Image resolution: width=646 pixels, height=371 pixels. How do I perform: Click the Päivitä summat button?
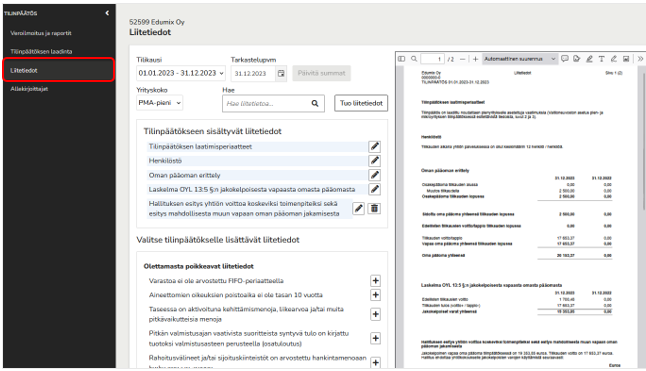pos(321,73)
